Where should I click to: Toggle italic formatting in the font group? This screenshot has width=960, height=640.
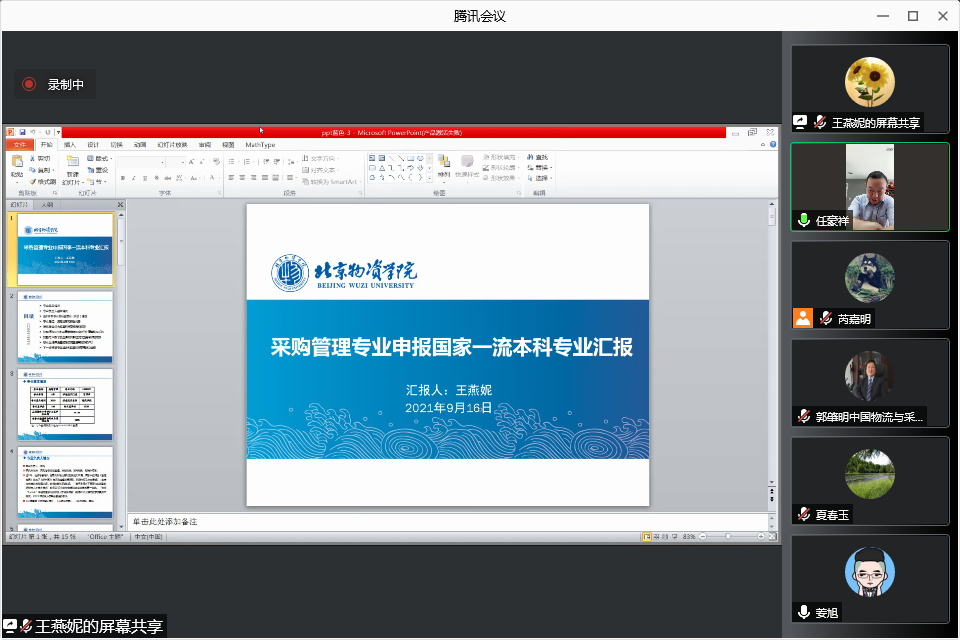pyautogui.click(x=134, y=179)
